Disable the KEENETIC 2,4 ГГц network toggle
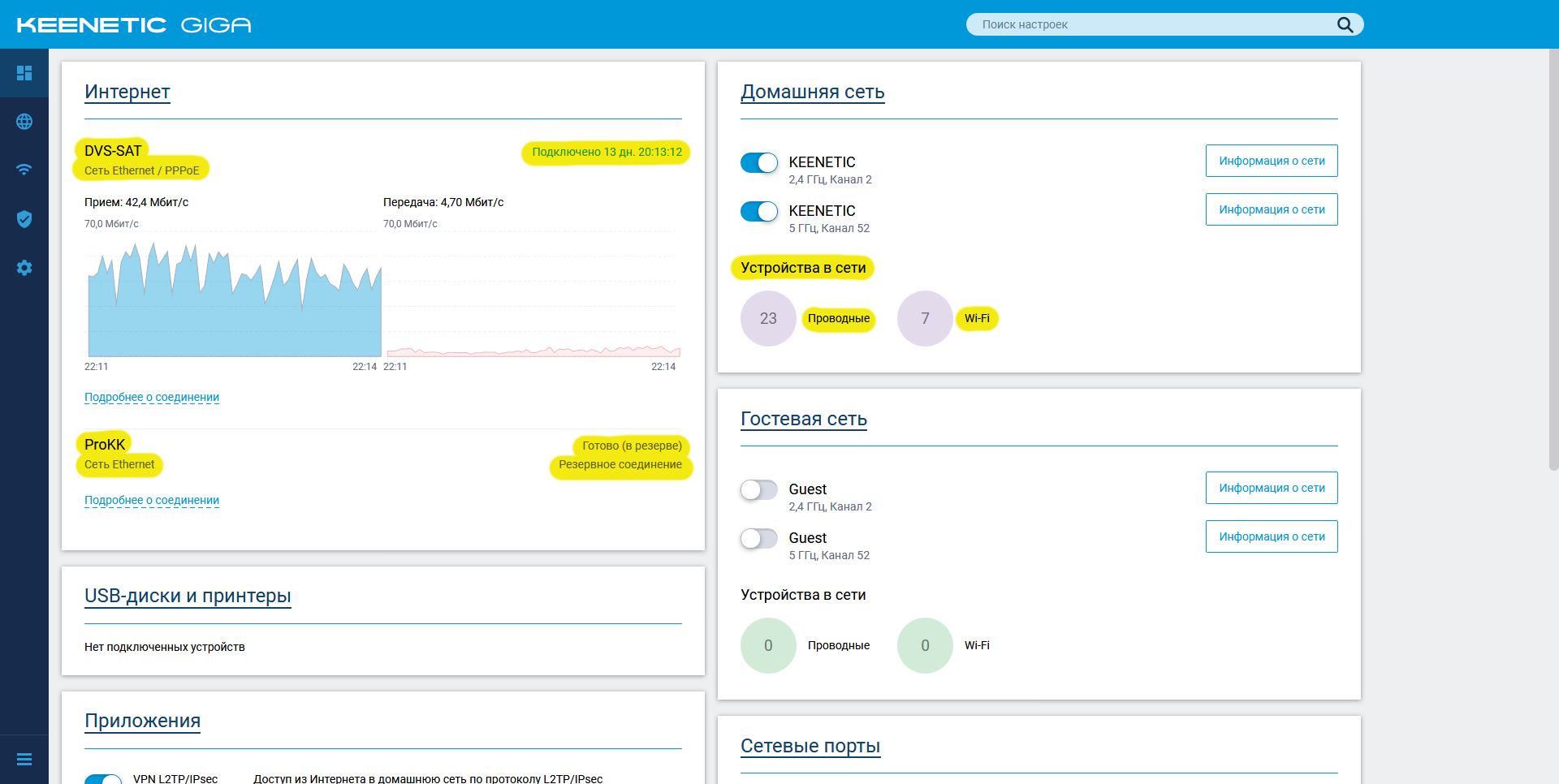 point(759,162)
